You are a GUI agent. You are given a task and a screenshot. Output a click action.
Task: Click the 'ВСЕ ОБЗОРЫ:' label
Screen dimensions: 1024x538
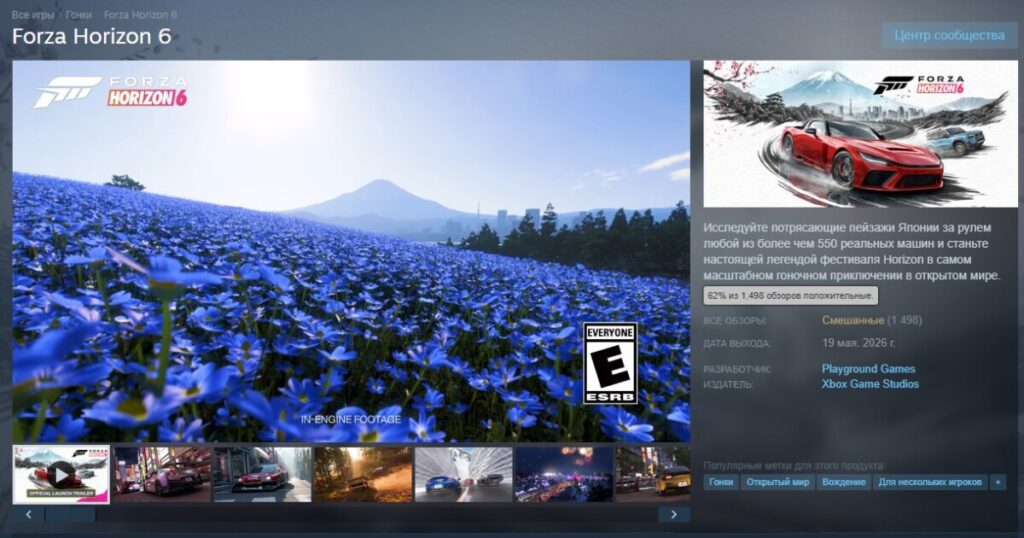click(735, 321)
